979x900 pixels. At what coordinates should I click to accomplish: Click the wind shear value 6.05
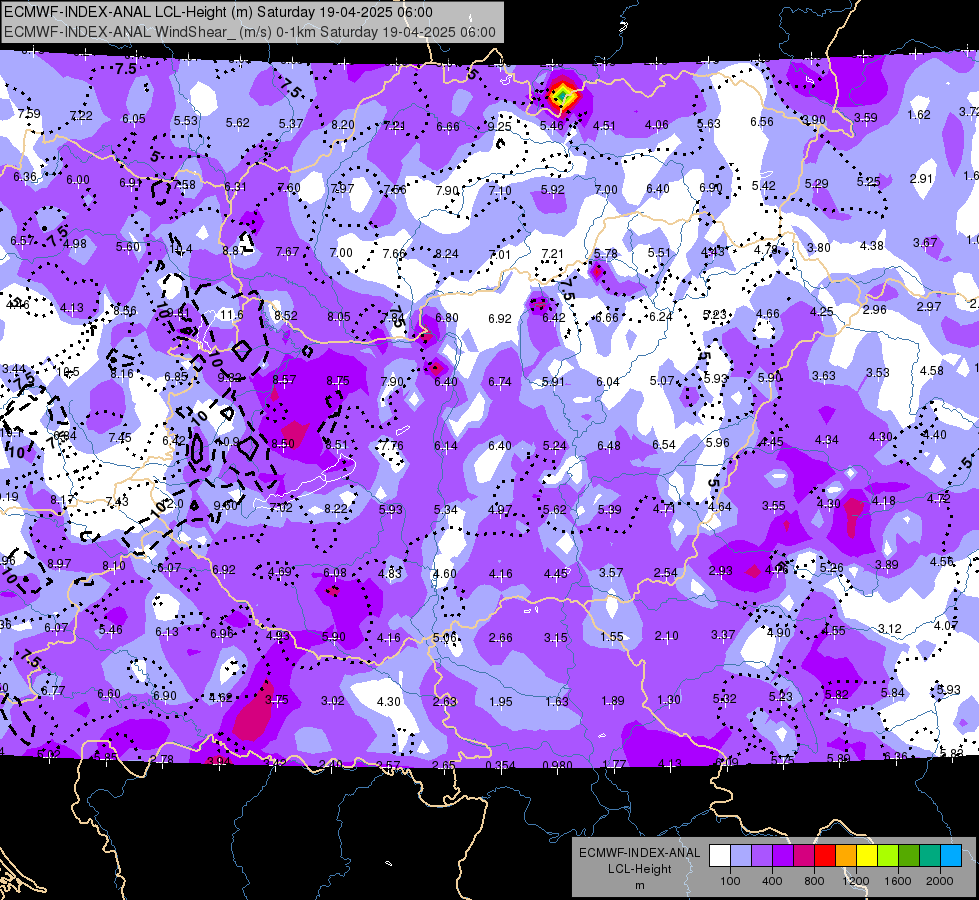point(134,119)
